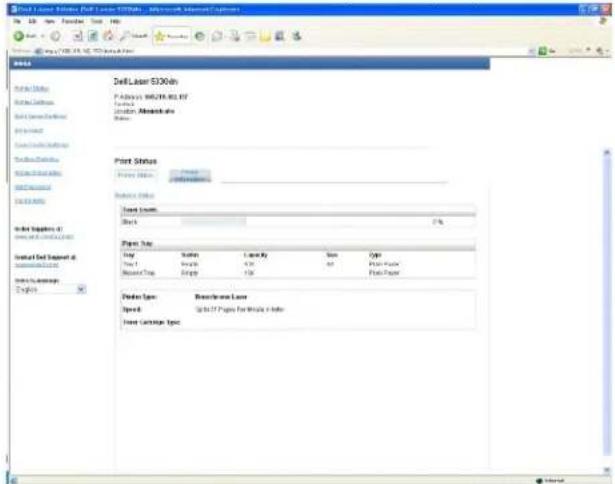Click the Home toolbar icon
Screen dimensions: 615x484
tap(108, 36)
